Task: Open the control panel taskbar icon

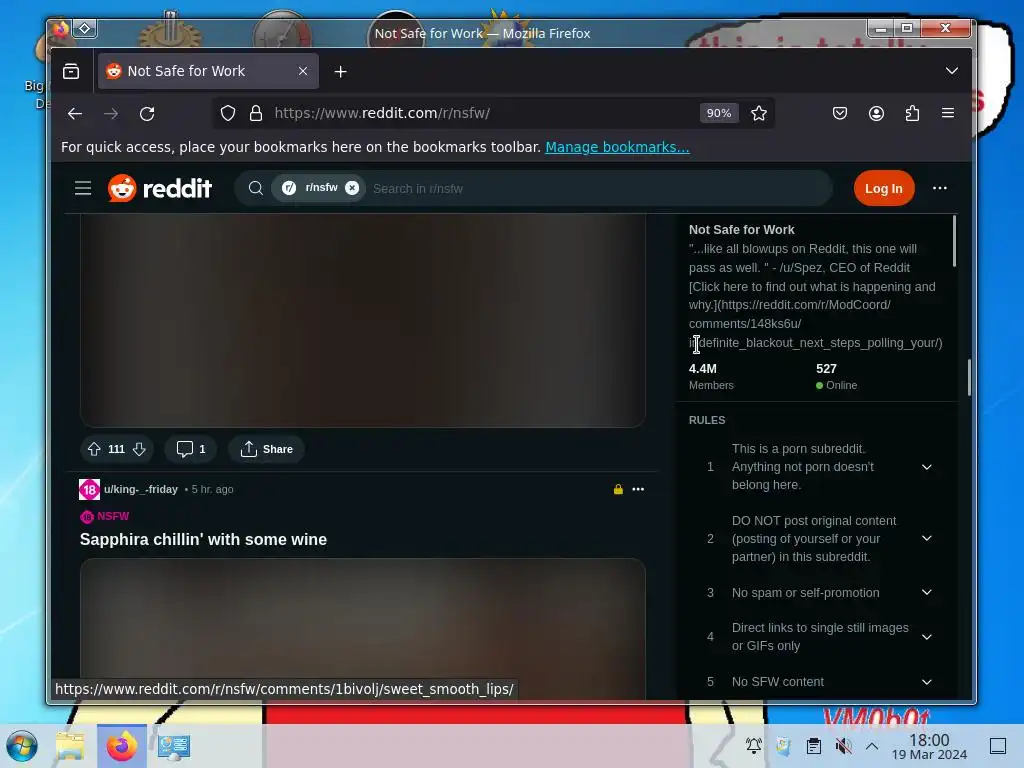Action: (174, 746)
